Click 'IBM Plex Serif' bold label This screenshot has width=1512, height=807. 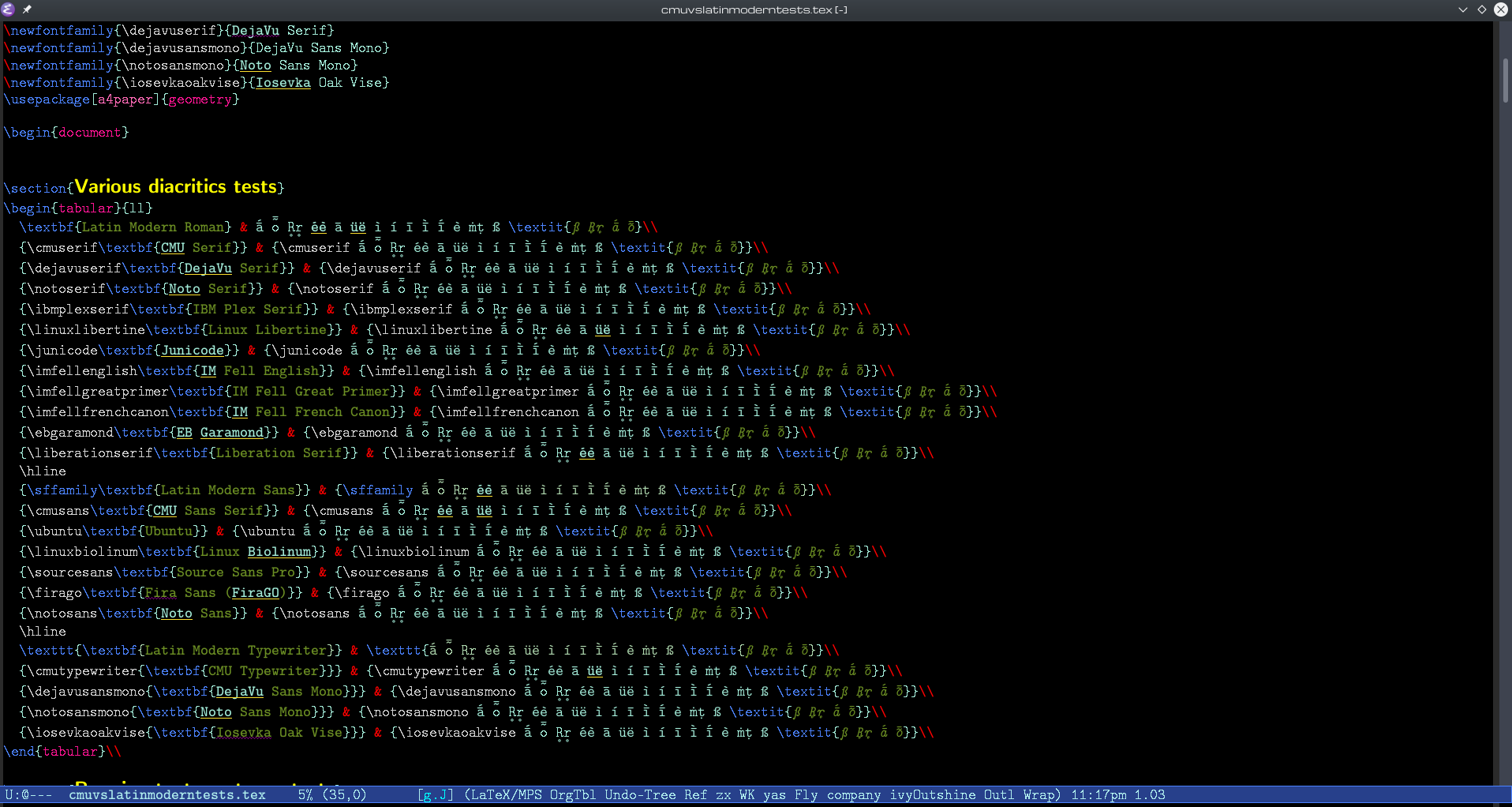click(x=248, y=310)
